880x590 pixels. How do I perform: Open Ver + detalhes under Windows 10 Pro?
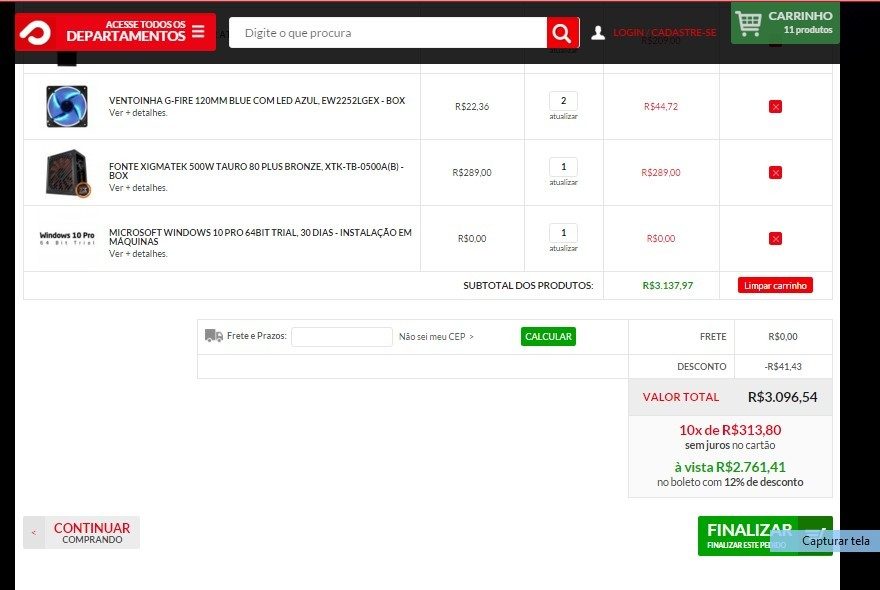point(138,254)
